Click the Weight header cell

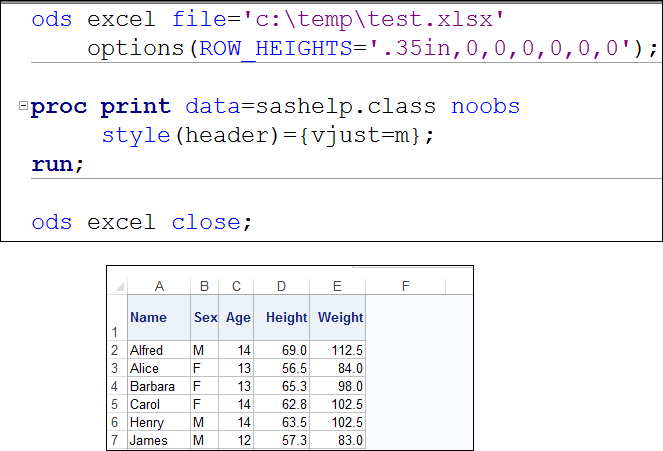point(340,318)
